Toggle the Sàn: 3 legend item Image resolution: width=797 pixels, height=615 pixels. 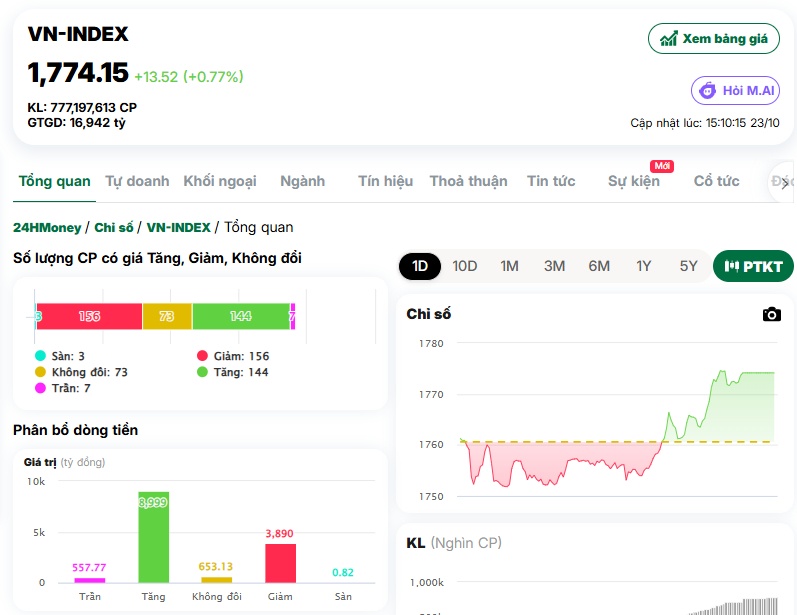pyautogui.click(x=60, y=356)
